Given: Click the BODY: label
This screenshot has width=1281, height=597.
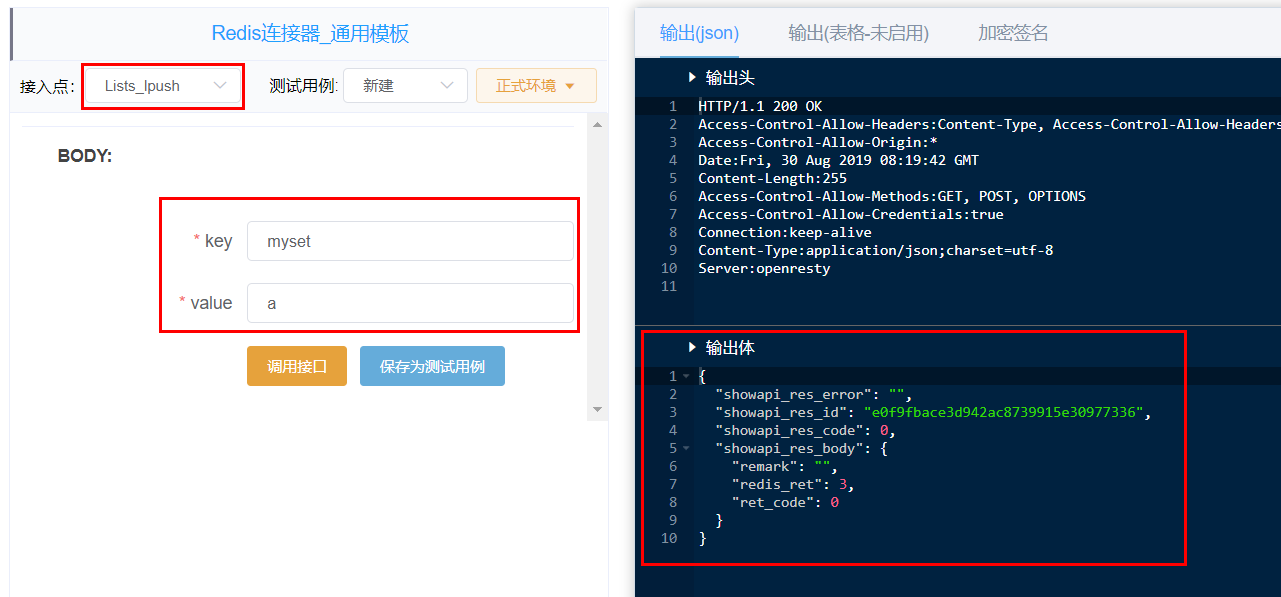Looking at the screenshot, I should (85, 156).
